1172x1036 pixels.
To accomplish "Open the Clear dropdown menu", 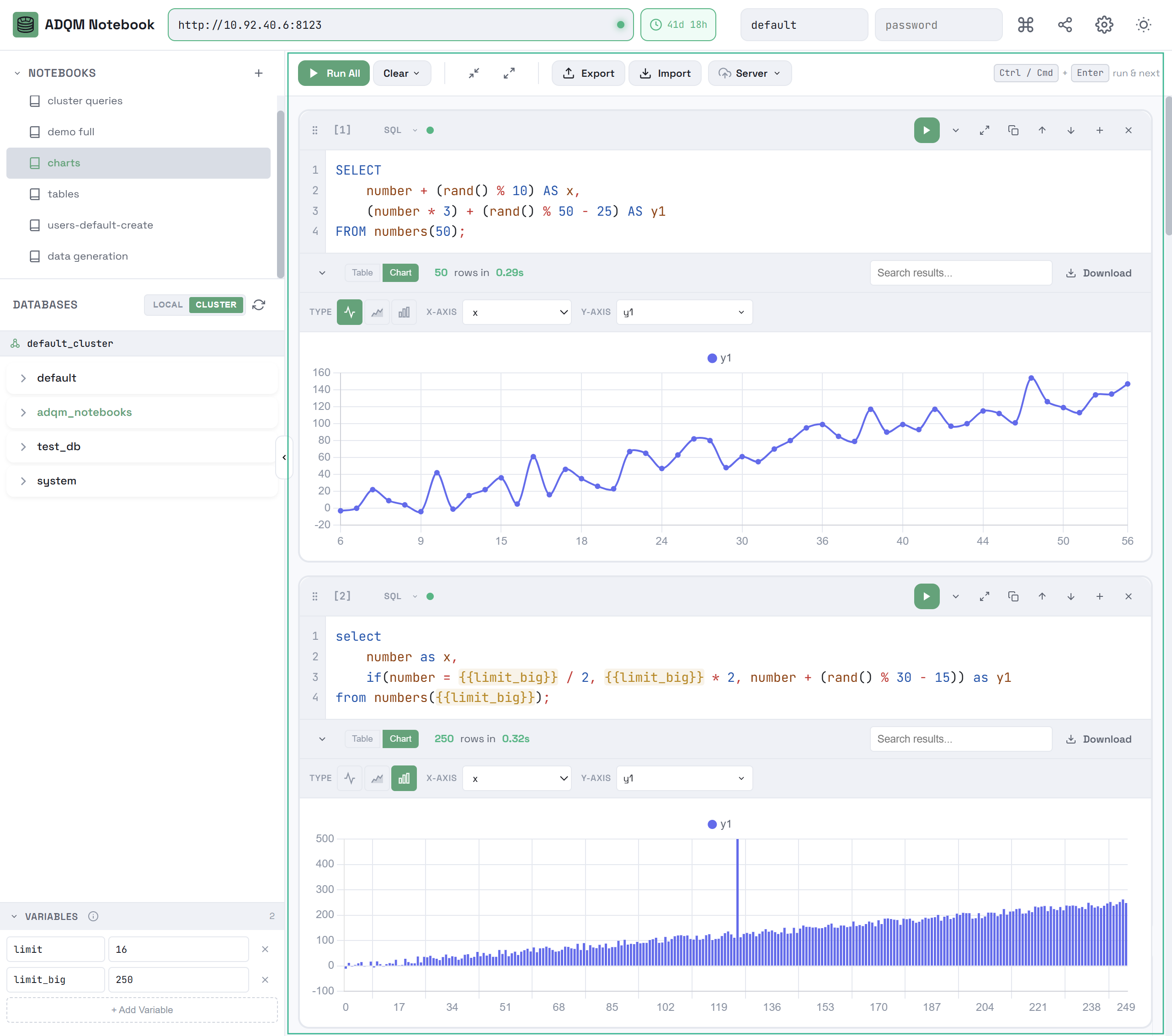I will click(x=401, y=73).
